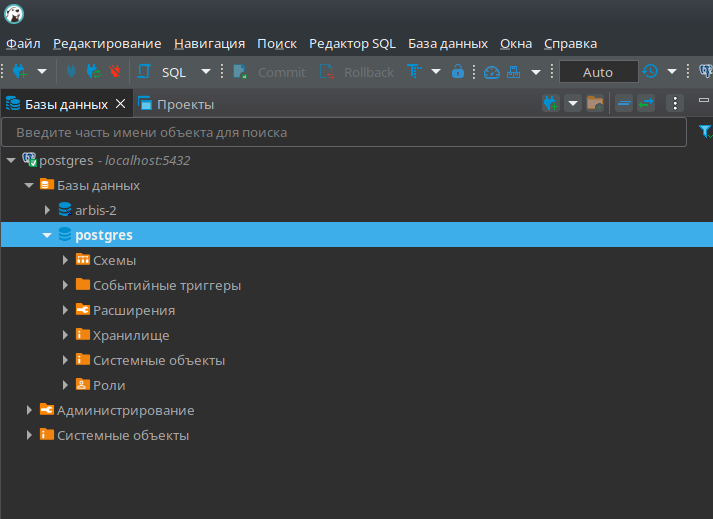713x519 pixels.
Task: Click highlighted postgres database icon
Action: [65, 234]
